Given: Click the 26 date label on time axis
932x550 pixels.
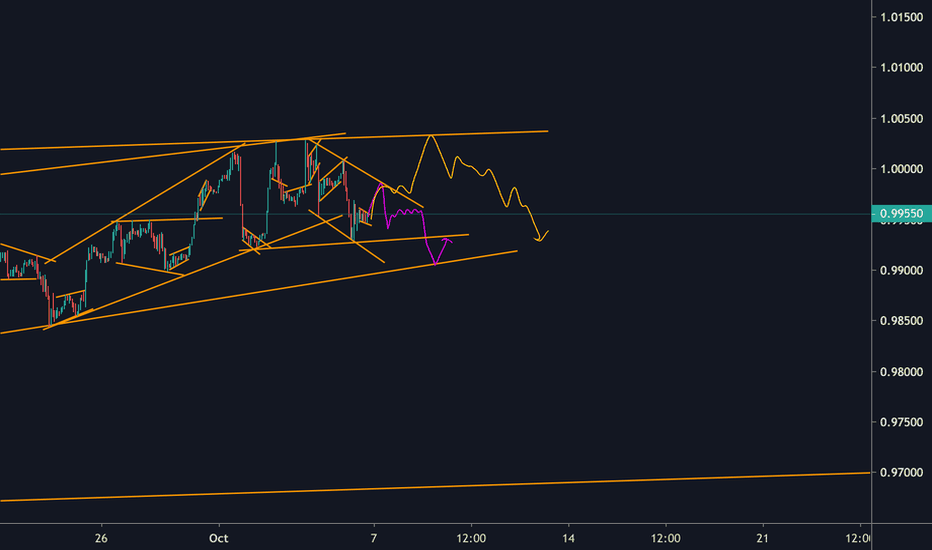Looking at the screenshot, I should pyautogui.click(x=102, y=539).
